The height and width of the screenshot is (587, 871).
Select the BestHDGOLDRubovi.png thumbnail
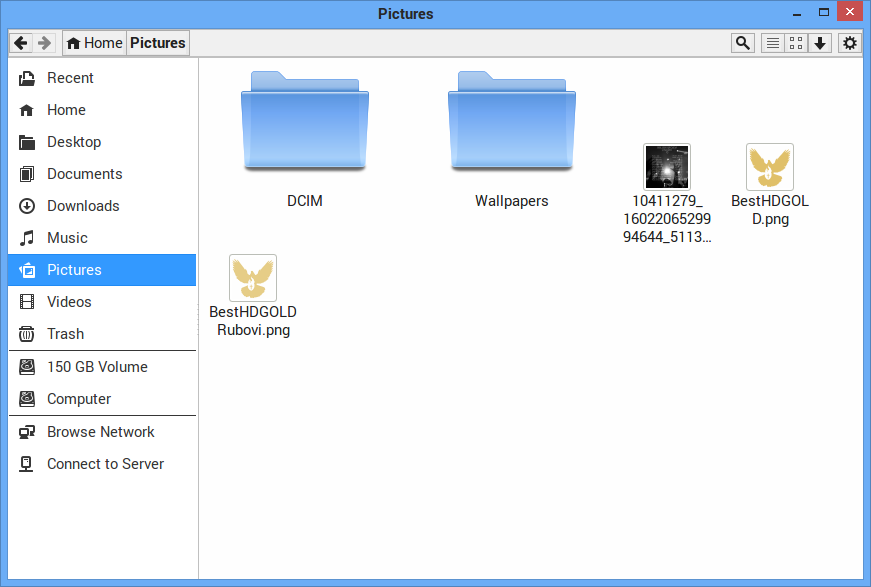click(x=253, y=278)
